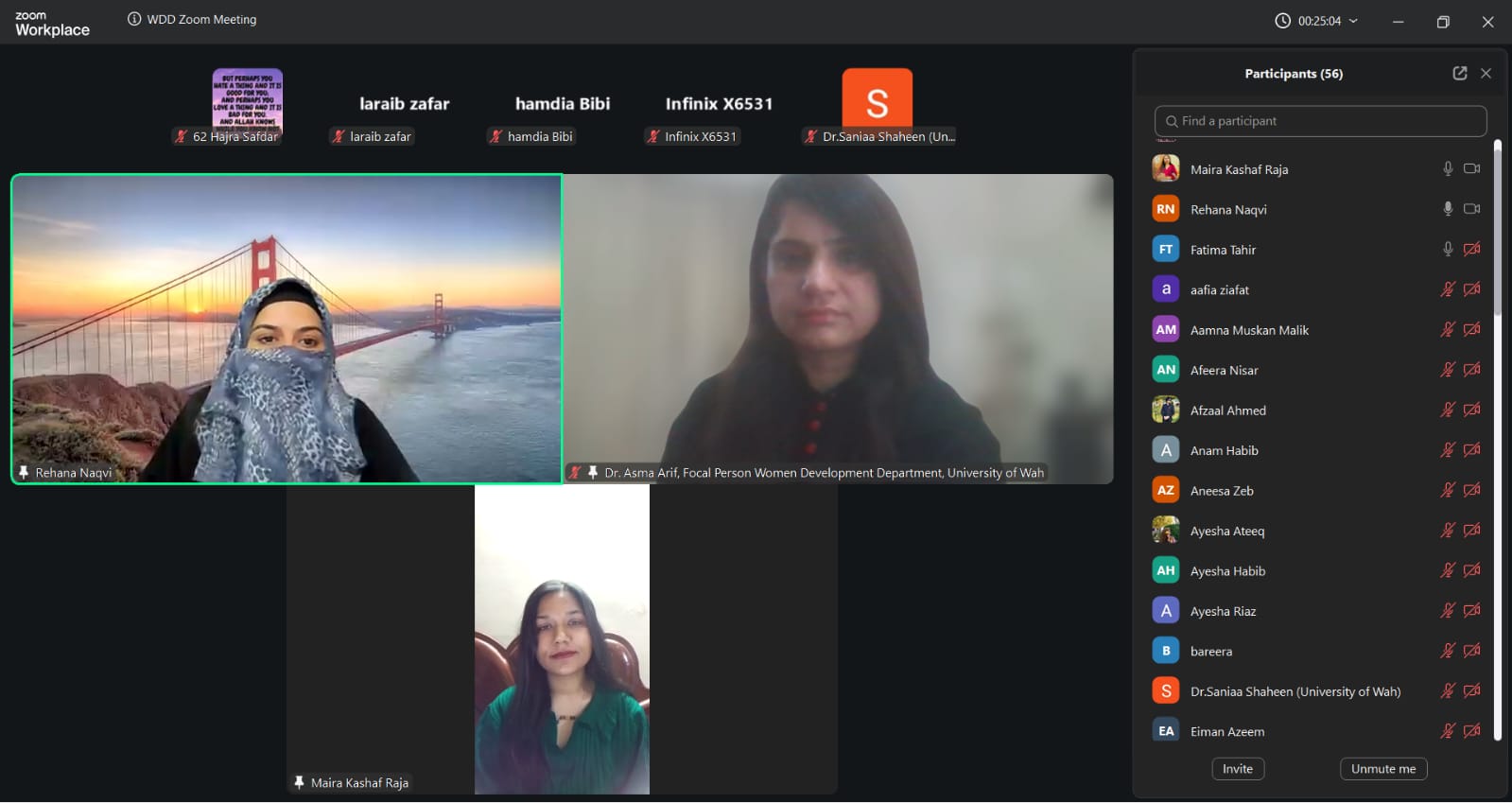This screenshot has width=1512, height=803.
Task: Toggle the muted microphone for Afzaal Ahmed
Action: (1447, 410)
